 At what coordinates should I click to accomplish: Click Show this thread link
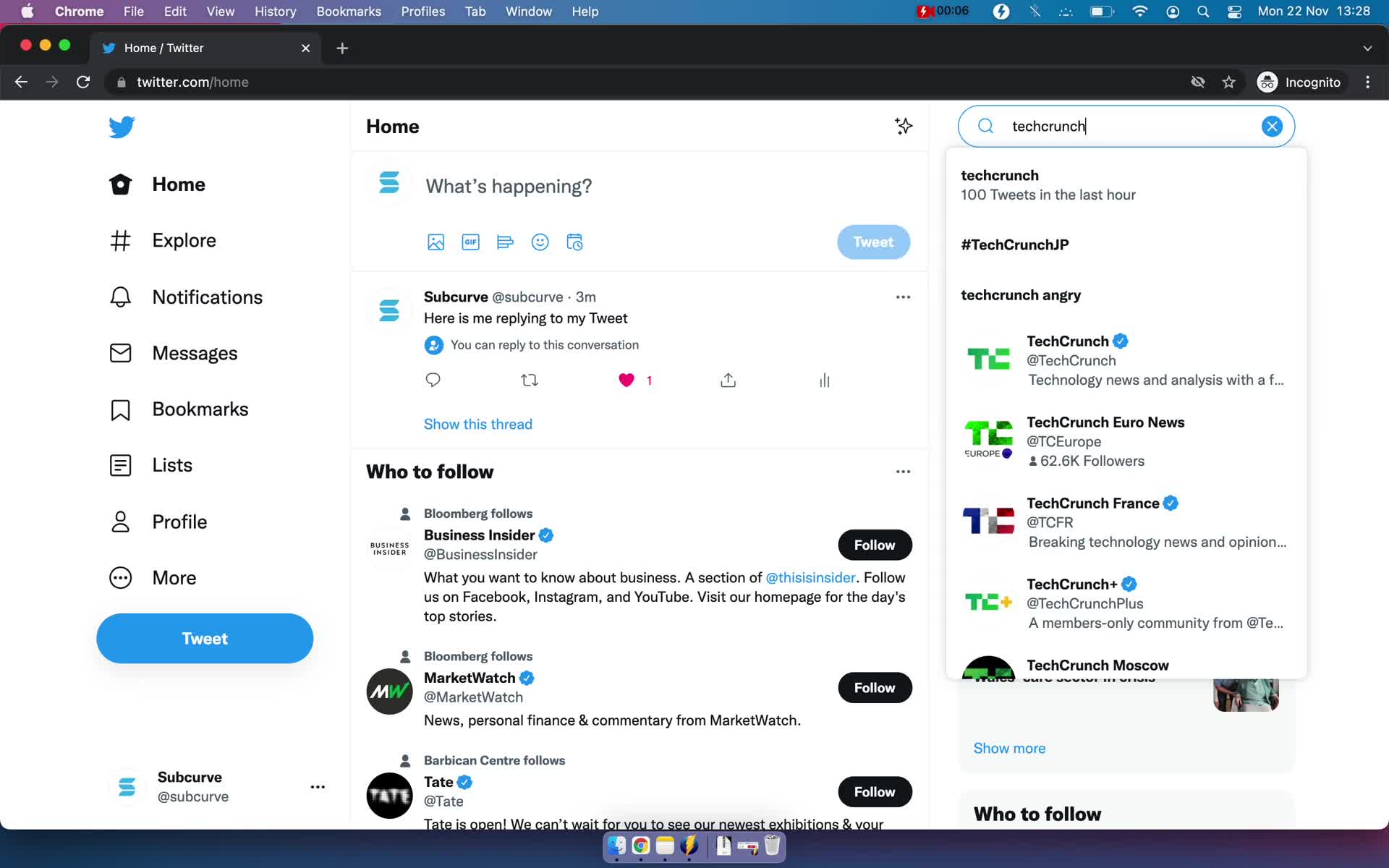coord(477,425)
